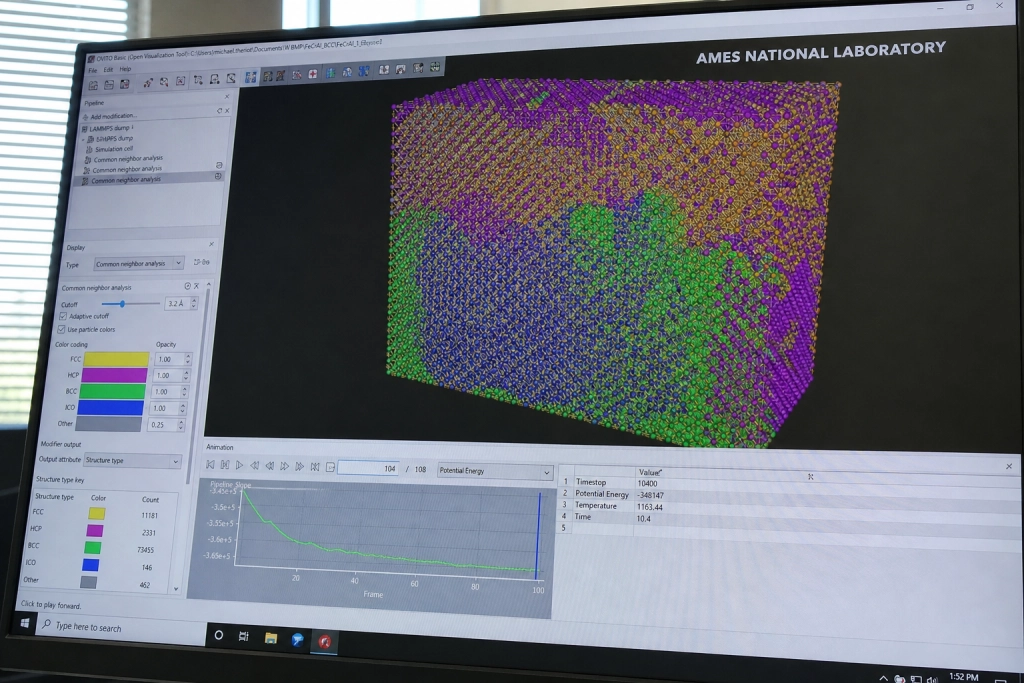Click the Pipeline panel refresh icon
The image size is (1024, 683).
(219, 111)
